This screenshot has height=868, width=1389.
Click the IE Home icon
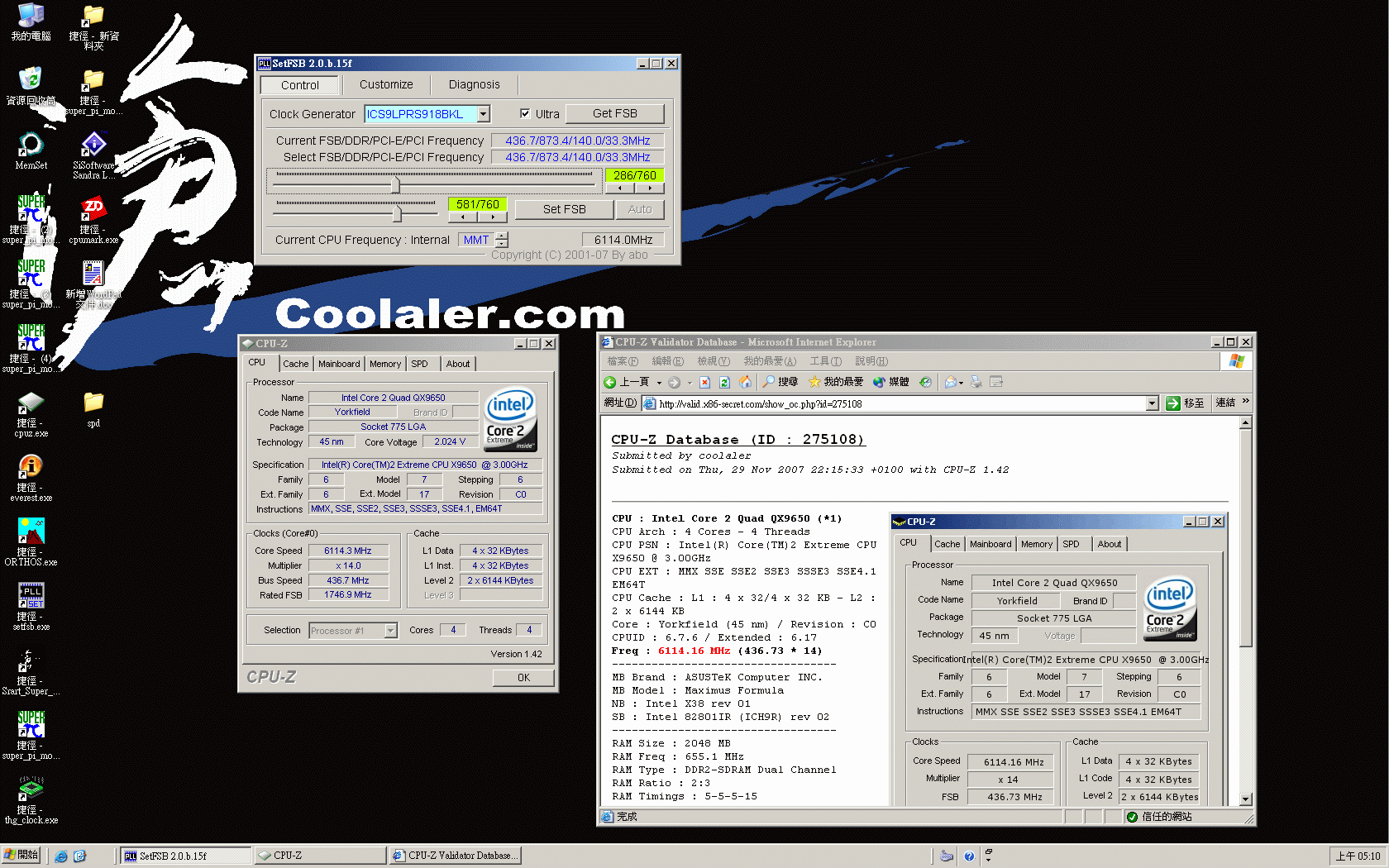[745, 382]
